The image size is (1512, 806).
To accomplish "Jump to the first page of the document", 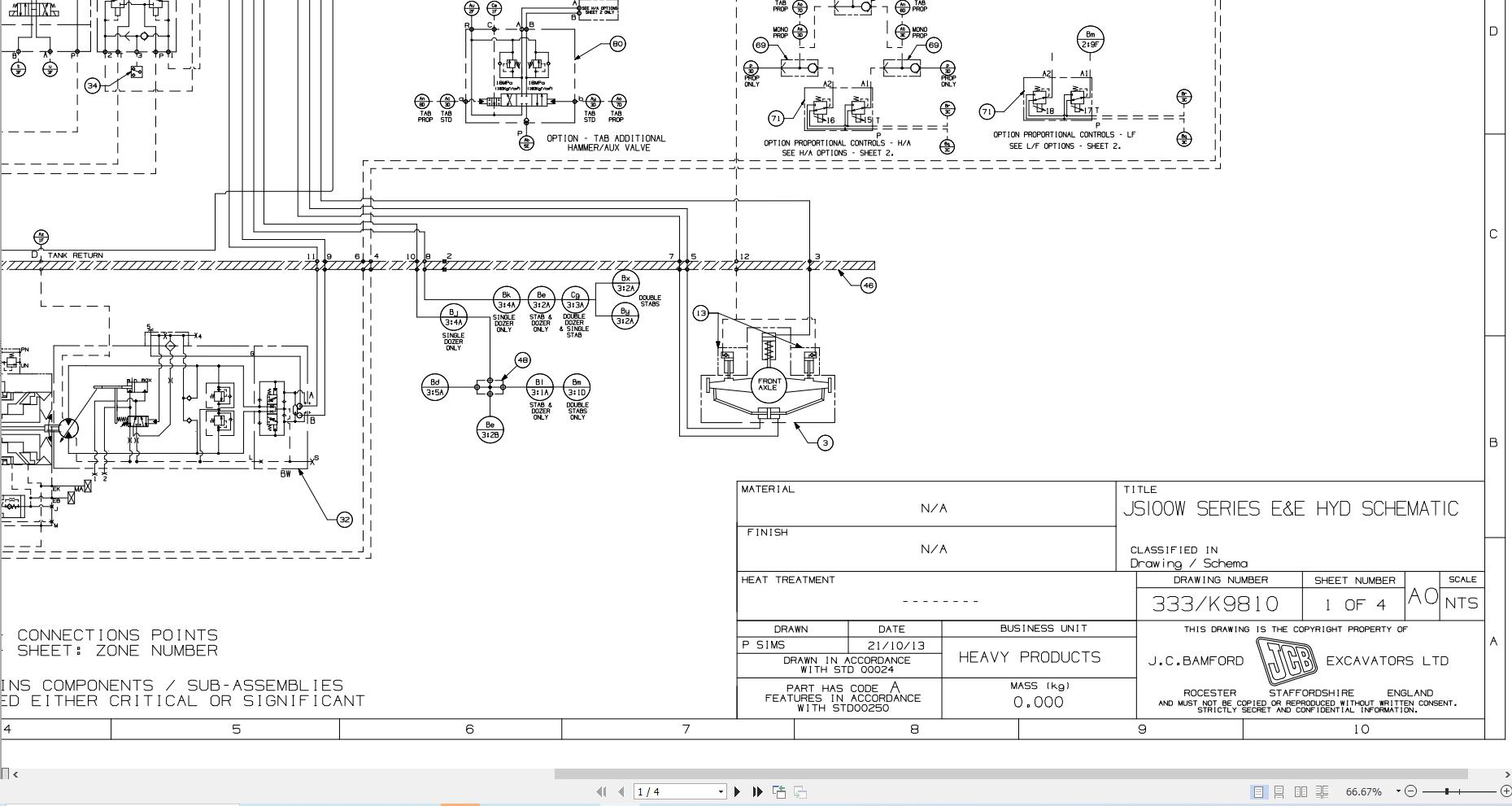I will (601, 791).
